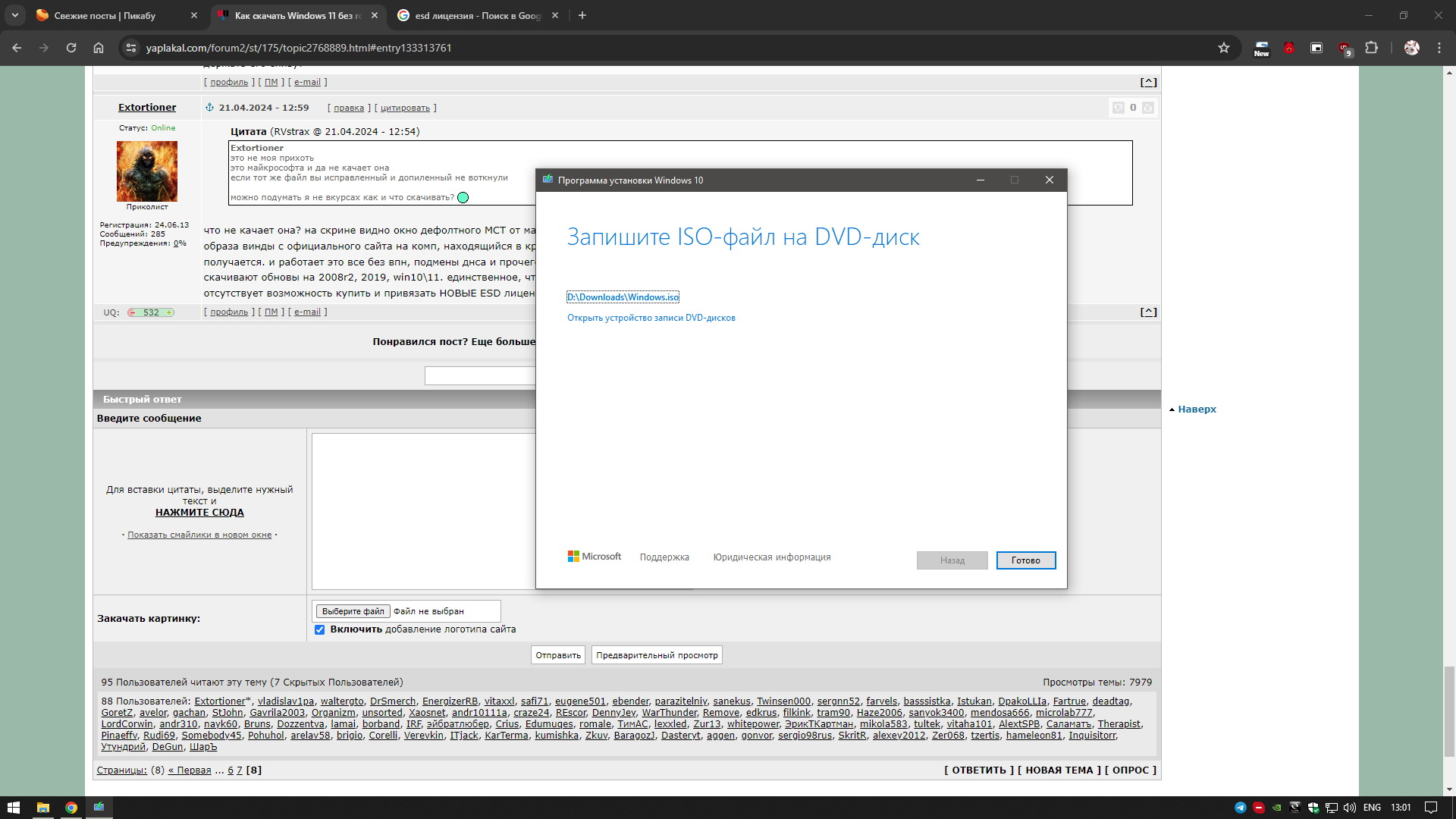The width and height of the screenshot is (1456, 819).
Task: Click the Поддержка link in Setup
Action: 664,557
